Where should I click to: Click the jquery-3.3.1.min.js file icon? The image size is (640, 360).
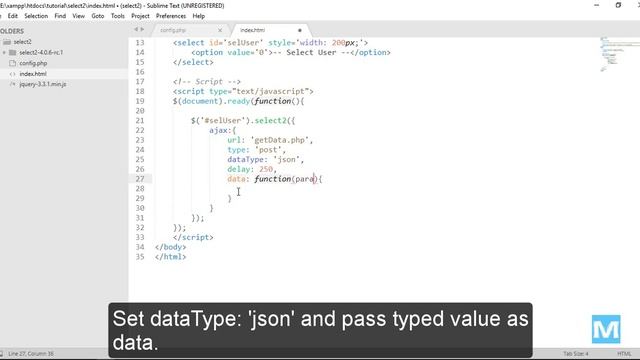[x=13, y=84]
